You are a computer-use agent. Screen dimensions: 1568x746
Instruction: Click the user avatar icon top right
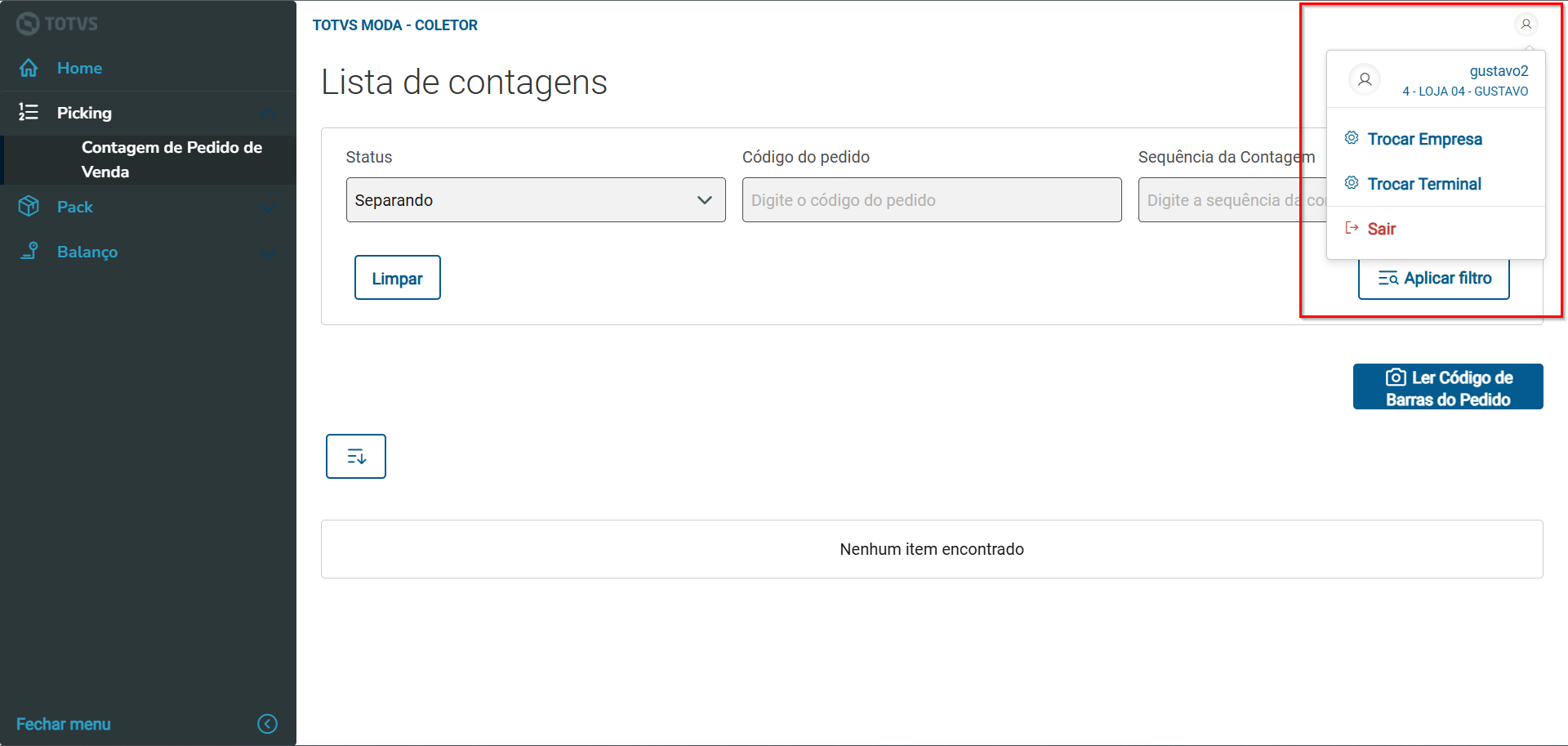point(1526,25)
